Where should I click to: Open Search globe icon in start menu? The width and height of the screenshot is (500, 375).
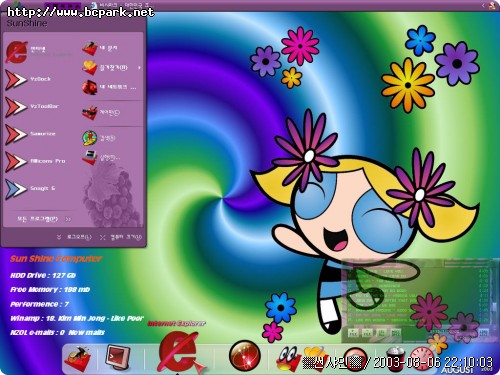tap(89, 138)
